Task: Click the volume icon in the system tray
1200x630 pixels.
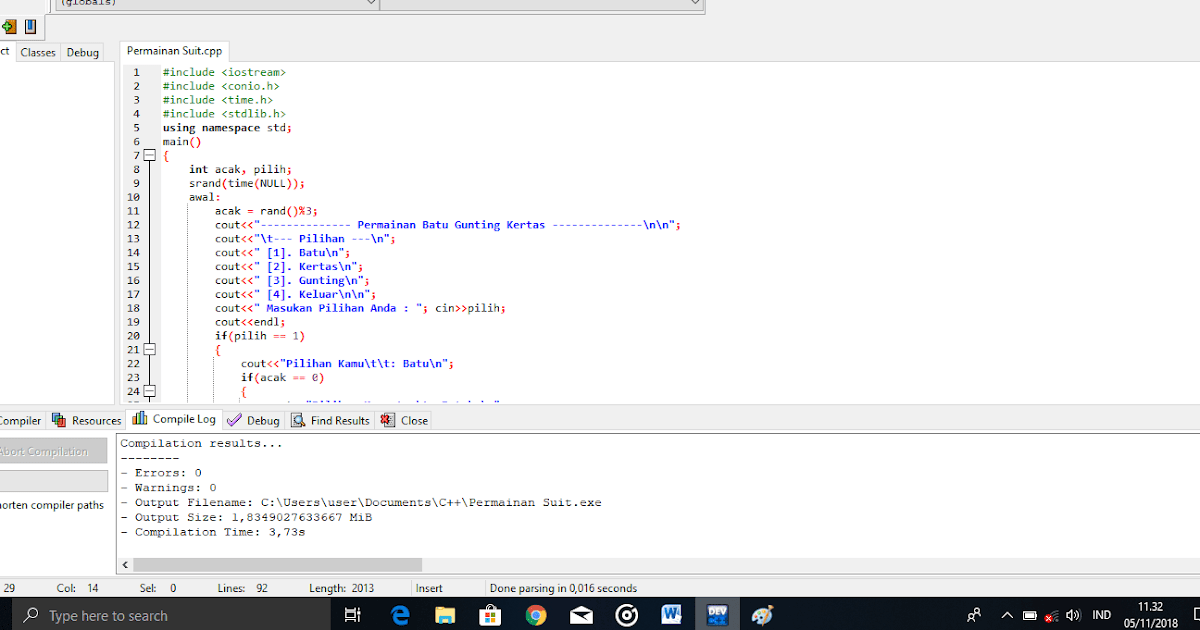Action: (x=1074, y=614)
